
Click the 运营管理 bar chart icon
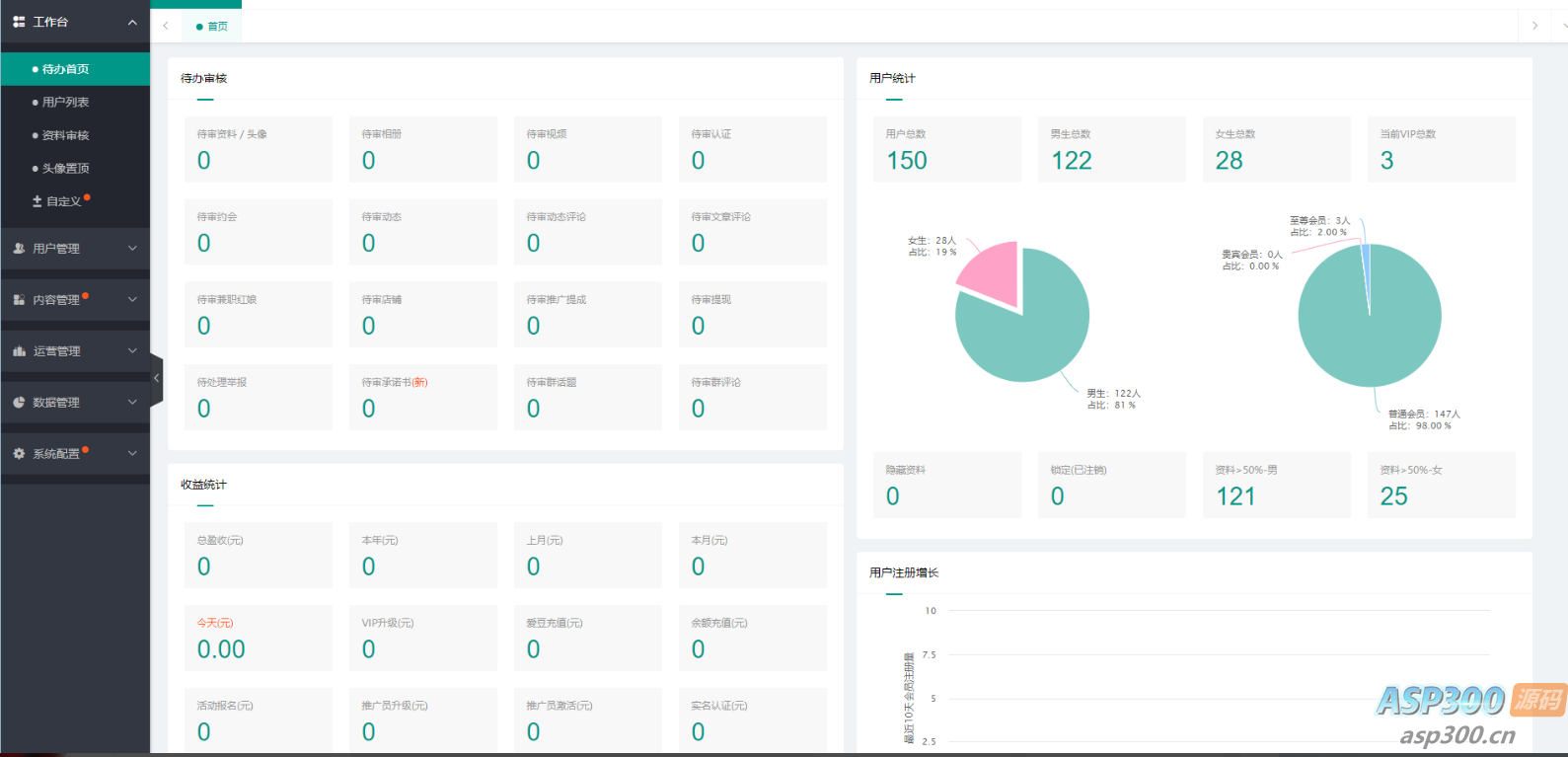(19, 351)
